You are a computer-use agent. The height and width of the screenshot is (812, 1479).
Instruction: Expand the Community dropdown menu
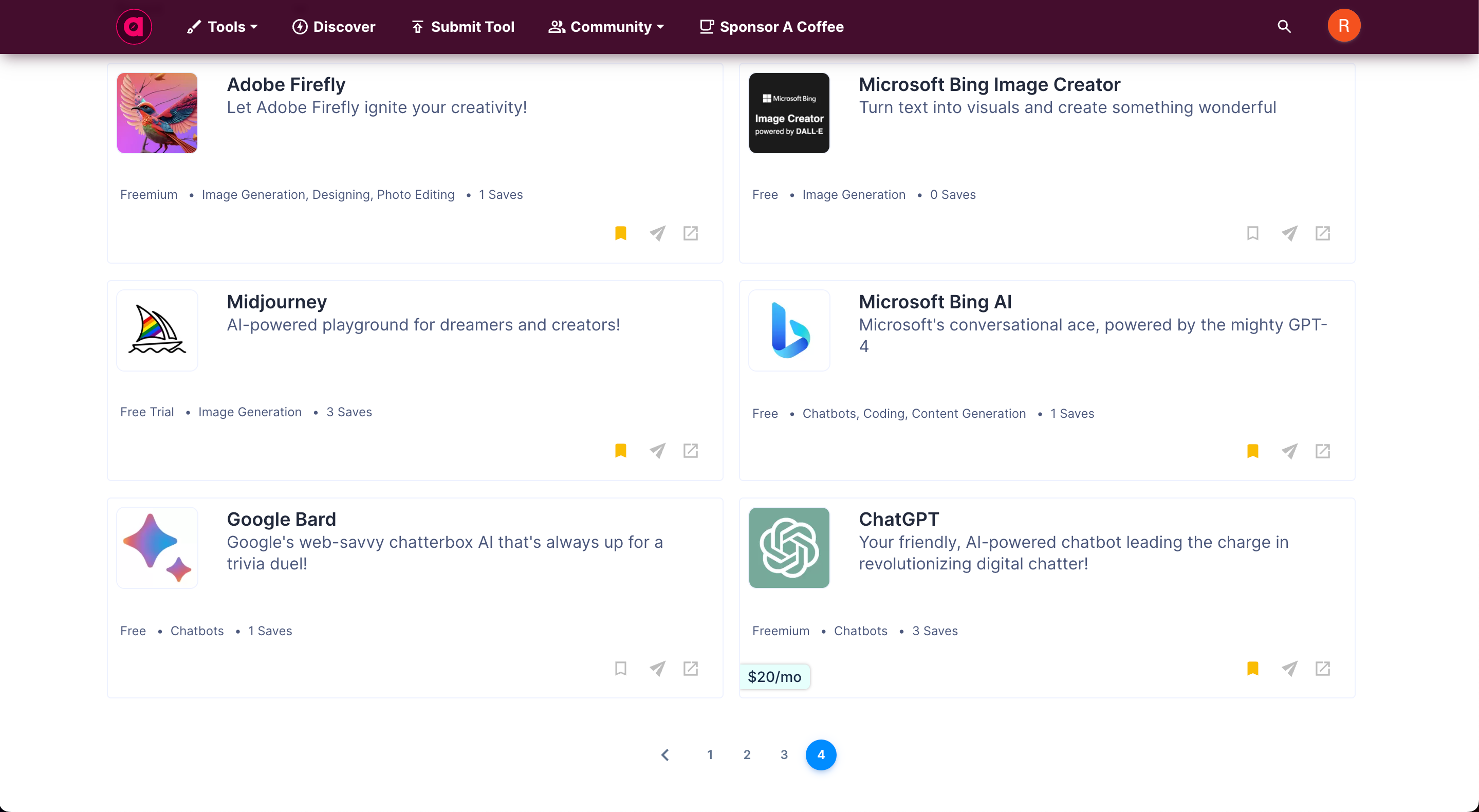click(x=606, y=26)
